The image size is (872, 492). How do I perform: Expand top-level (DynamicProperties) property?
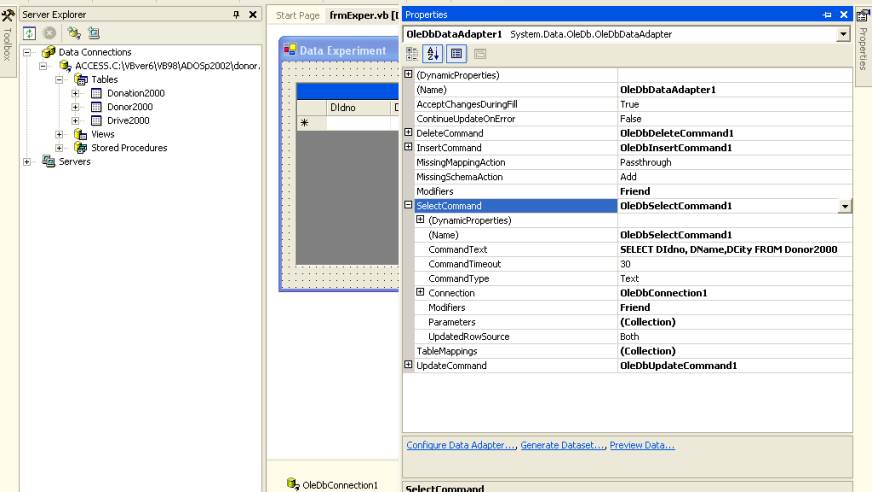coord(408,74)
